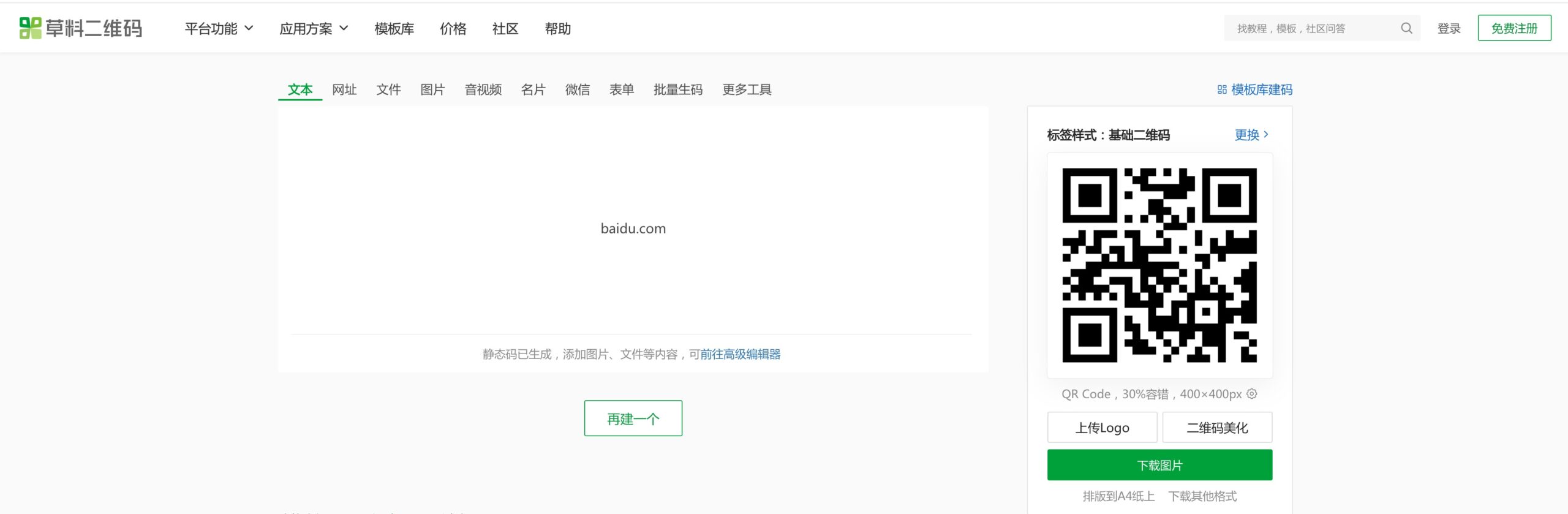1568x514 pixels.
Task: Click the green 下载图片 button
Action: 1159,465
